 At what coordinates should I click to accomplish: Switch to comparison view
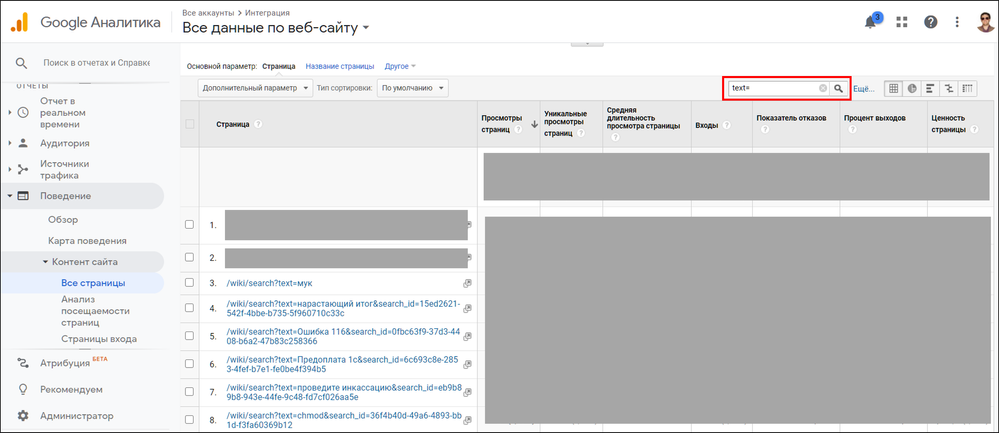point(949,89)
